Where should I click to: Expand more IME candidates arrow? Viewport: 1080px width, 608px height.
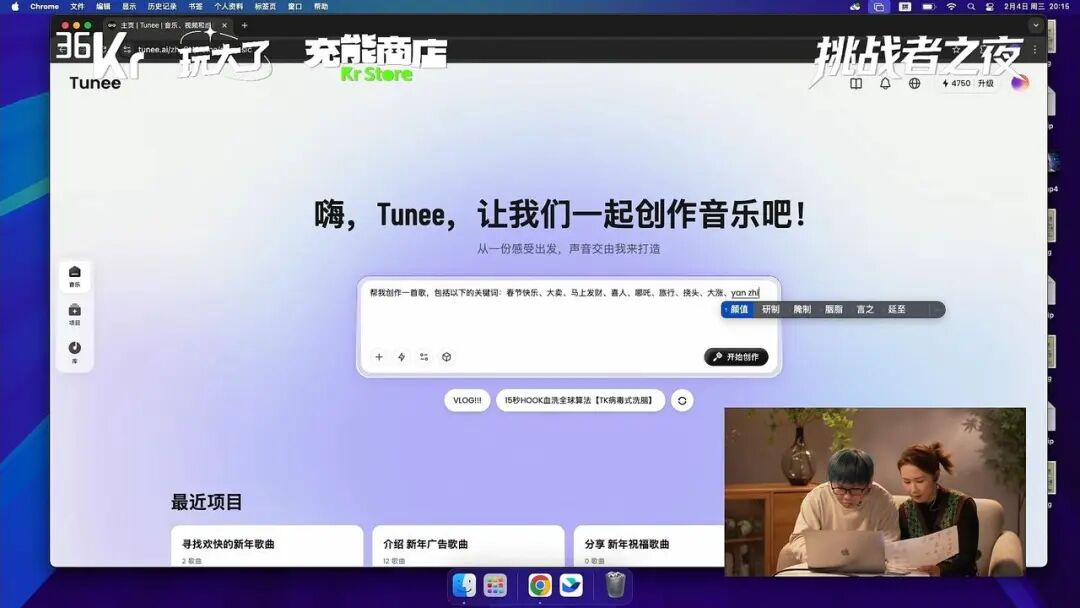937,310
